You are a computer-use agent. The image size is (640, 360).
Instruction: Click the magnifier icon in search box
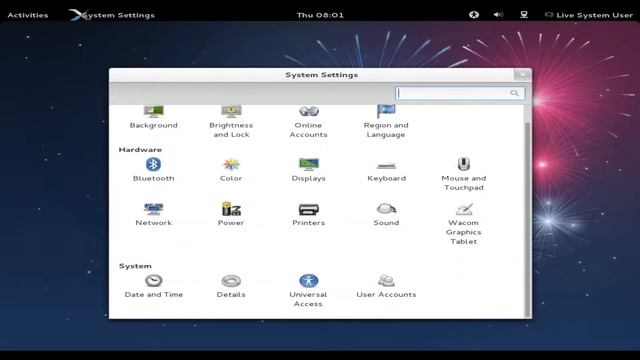point(515,93)
